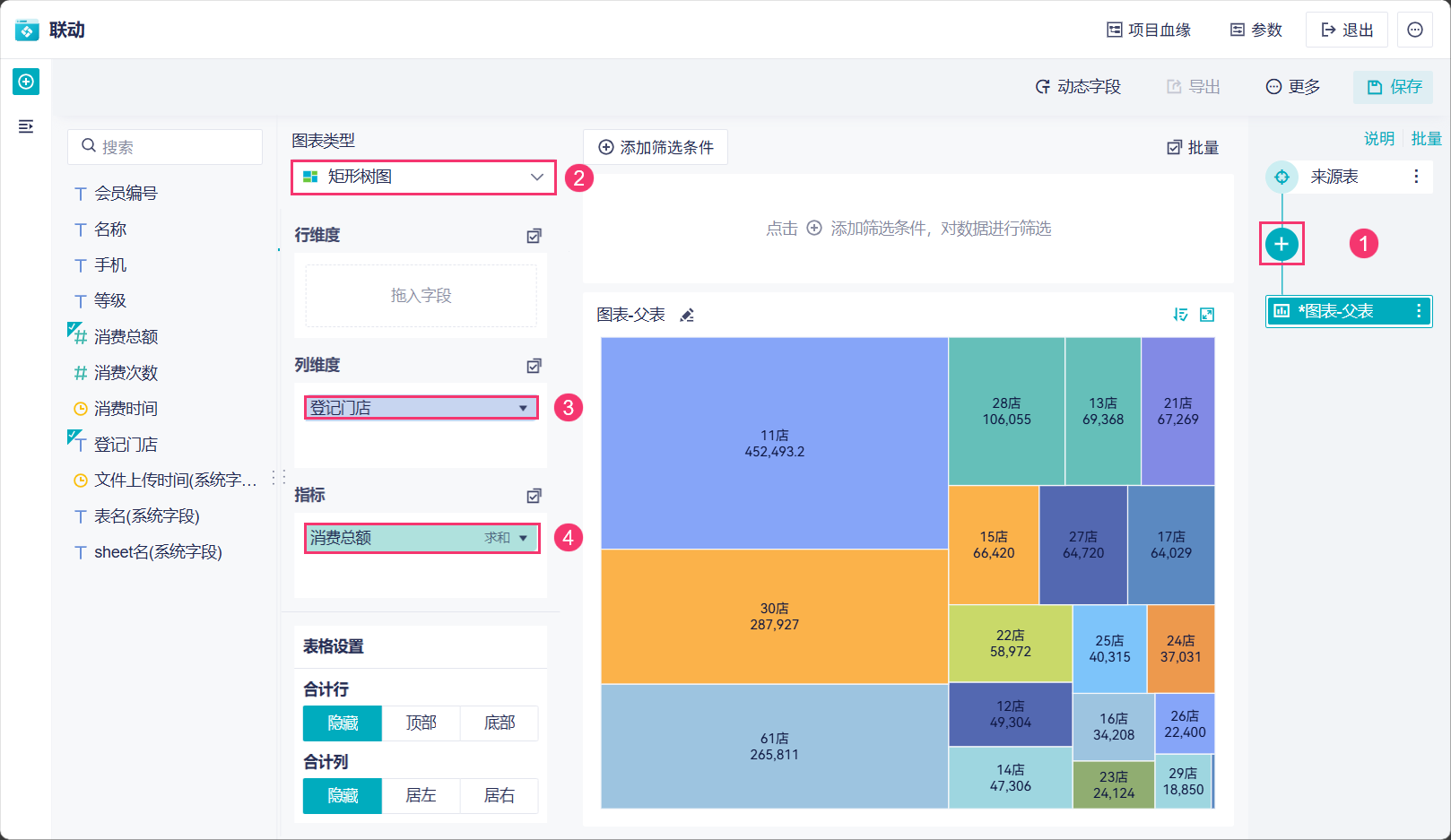Open the 消费总额 求和 aggregation dropdown
Screen dimensions: 1451x840
click(523, 539)
